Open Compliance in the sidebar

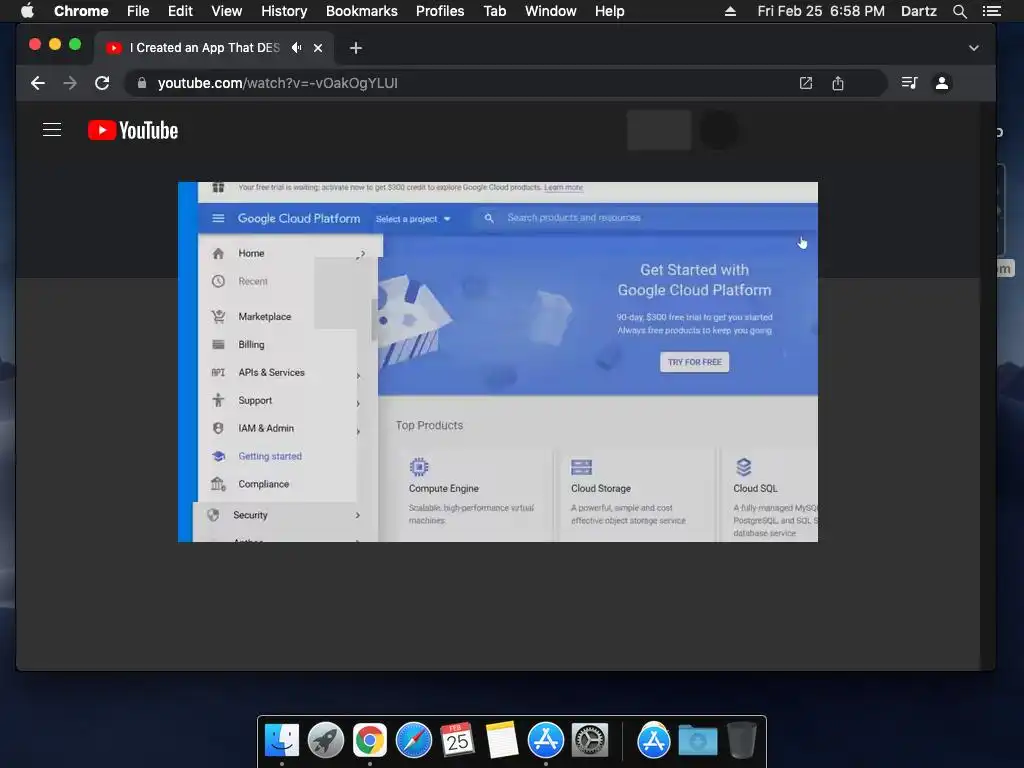coord(263,484)
